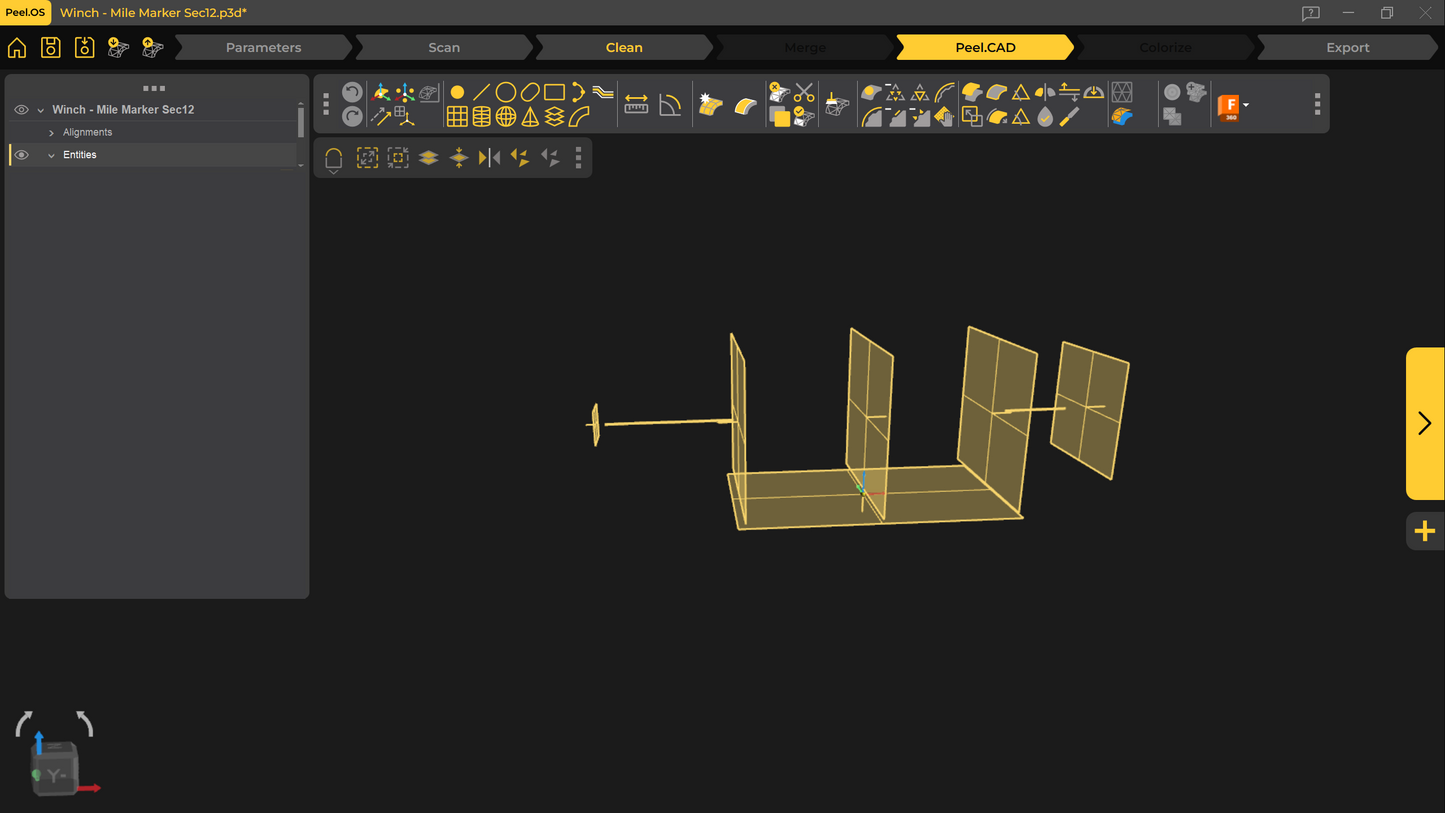Viewport: 1445px width, 813px height.
Task: Activate the distance measurement ruler tool
Action: coord(636,105)
